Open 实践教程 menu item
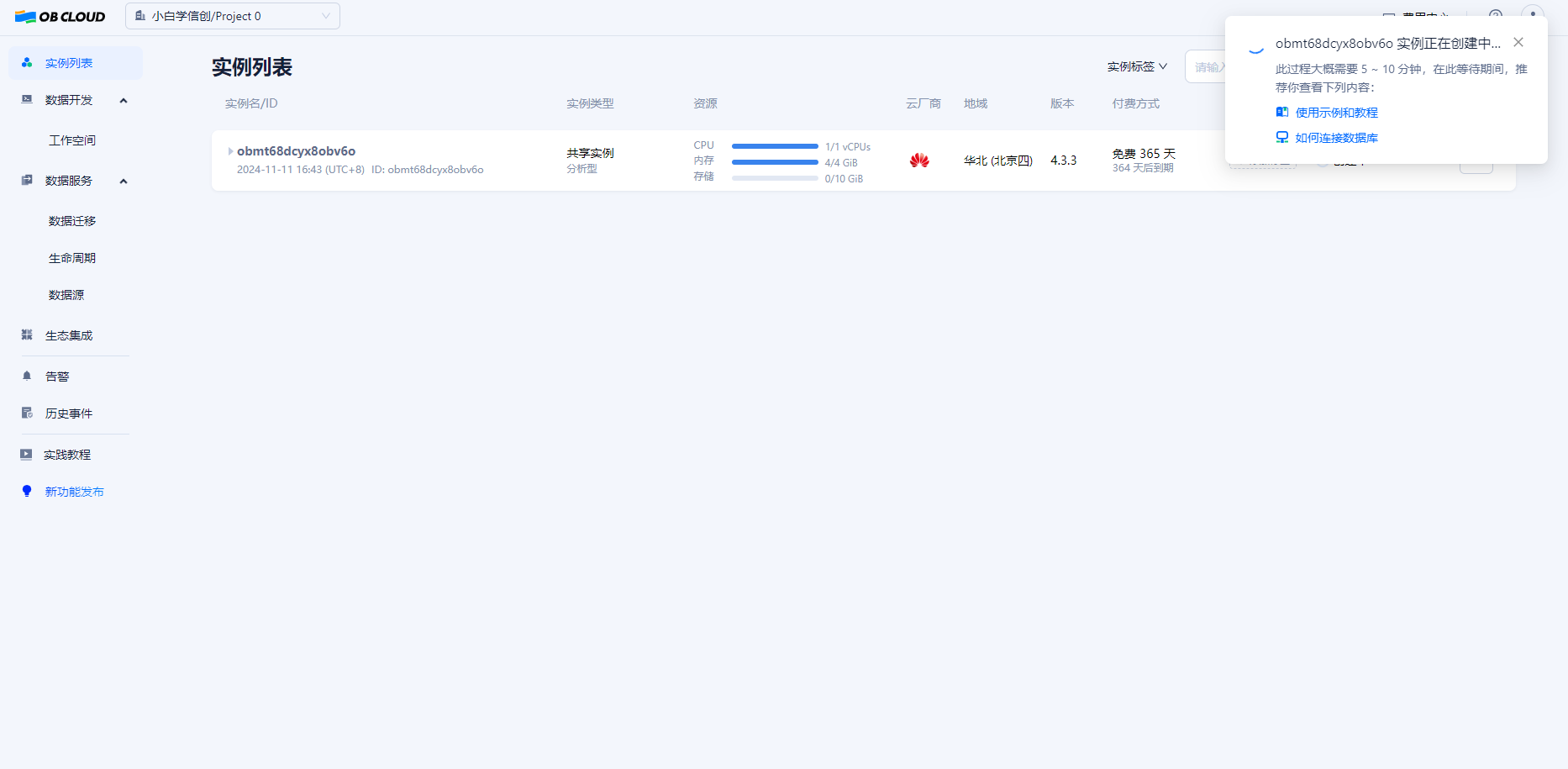1568x769 pixels. click(x=67, y=455)
